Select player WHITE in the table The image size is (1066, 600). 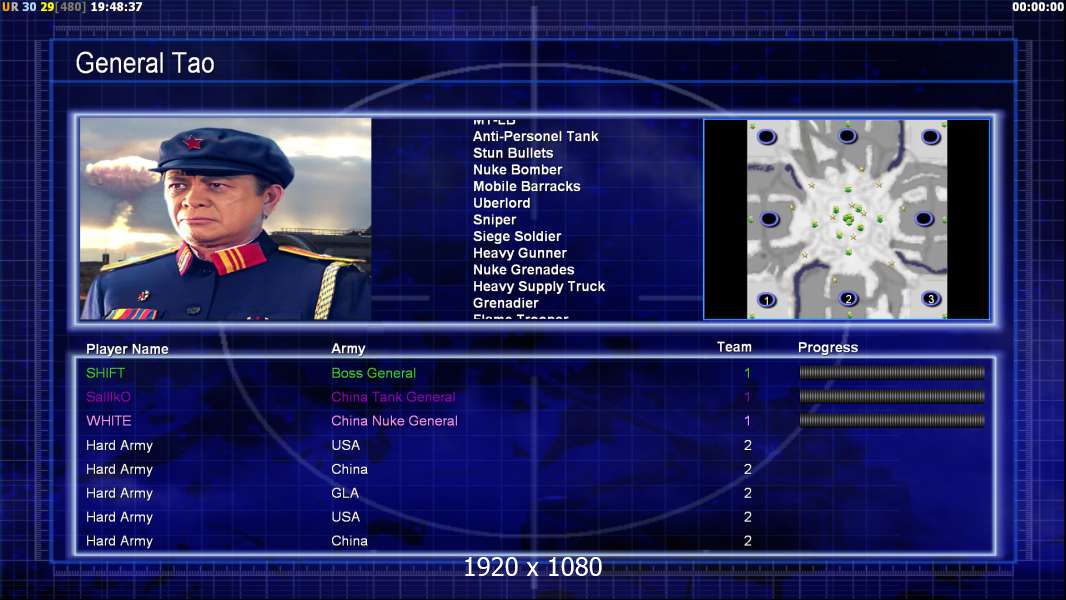tap(109, 421)
